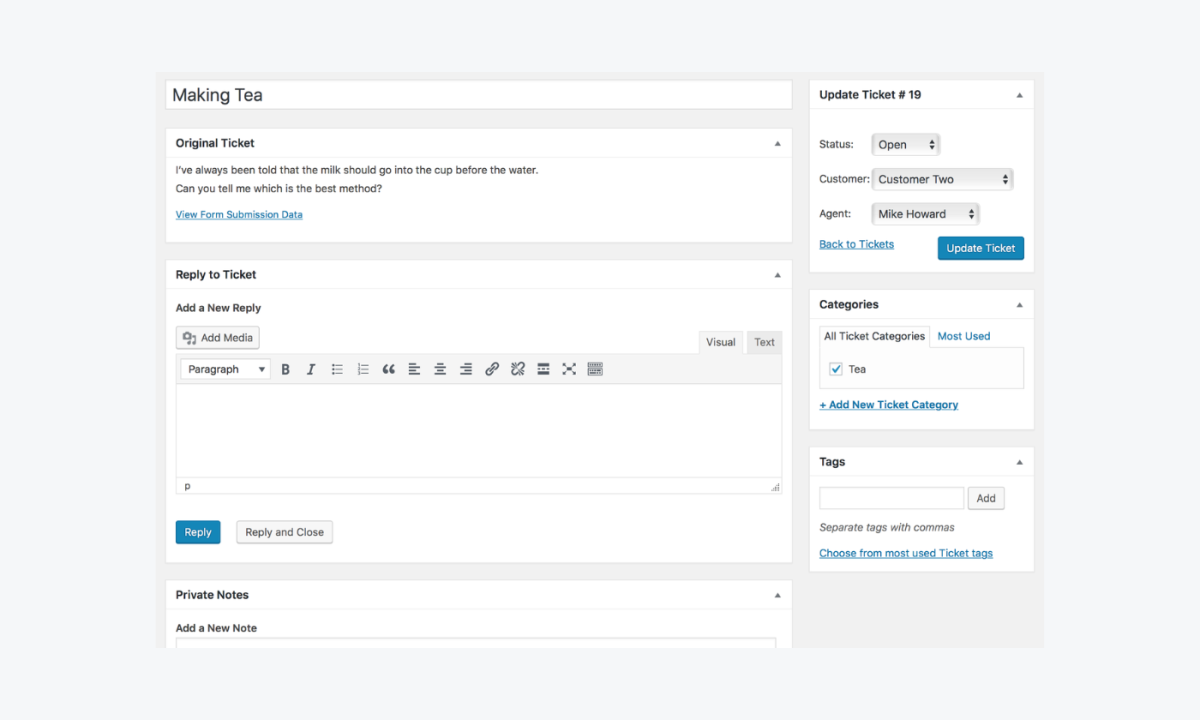Collapse the Tags panel
The height and width of the screenshot is (720, 1200).
point(1019,461)
